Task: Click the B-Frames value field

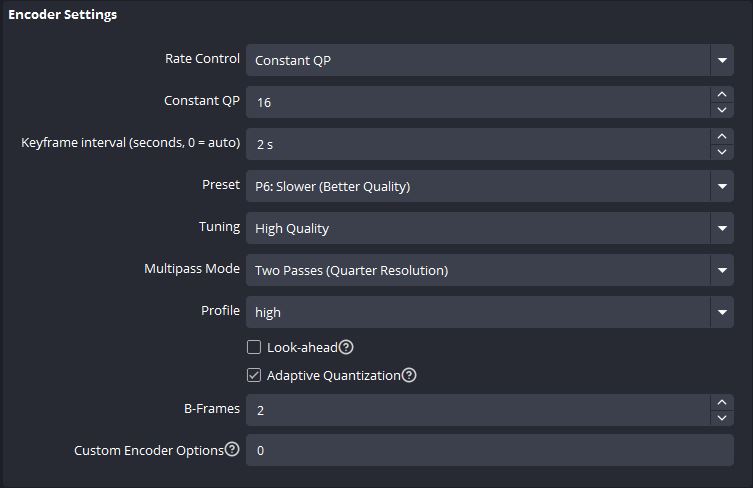Action: click(478, 410)
